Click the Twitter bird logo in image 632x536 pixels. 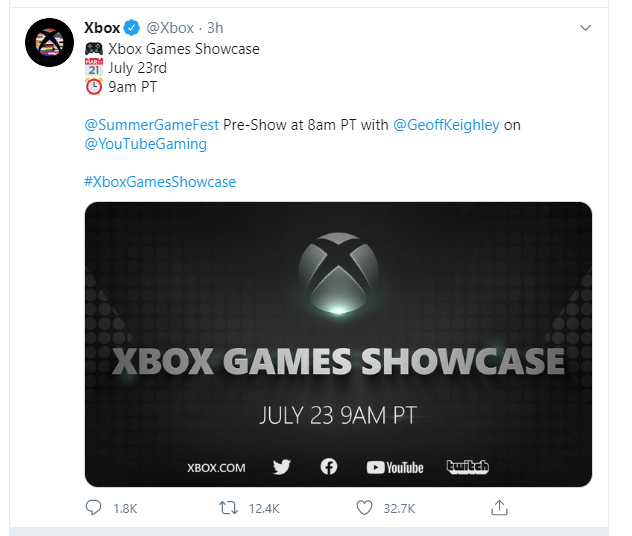281,467
